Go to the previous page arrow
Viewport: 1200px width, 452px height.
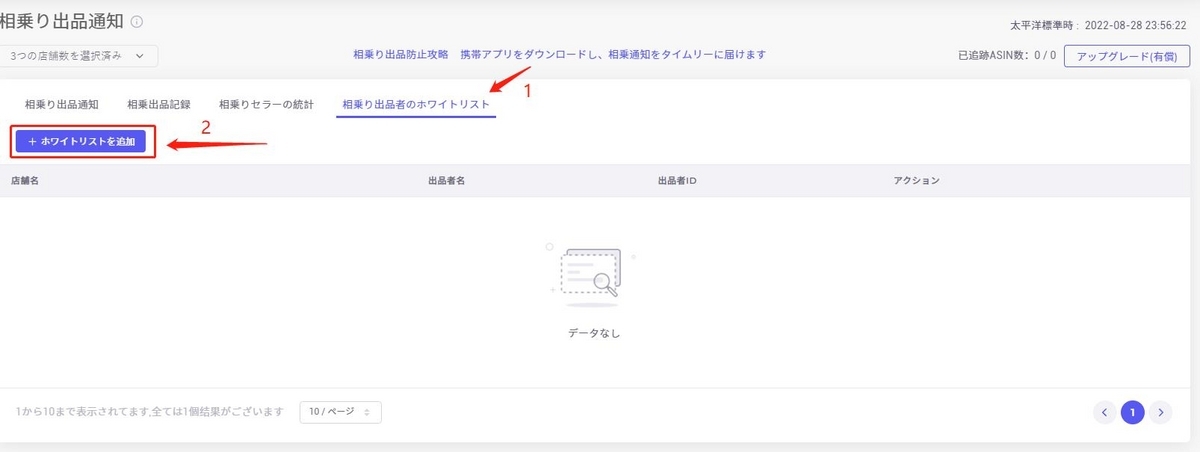coord(1105,412)
